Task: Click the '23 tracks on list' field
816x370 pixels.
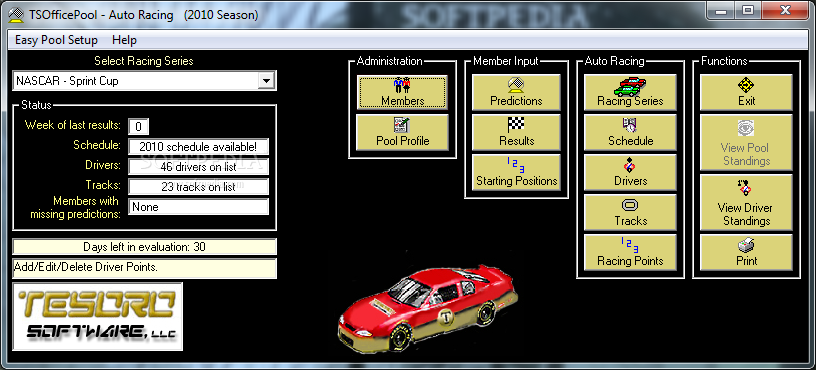Action: click(198, 186)
